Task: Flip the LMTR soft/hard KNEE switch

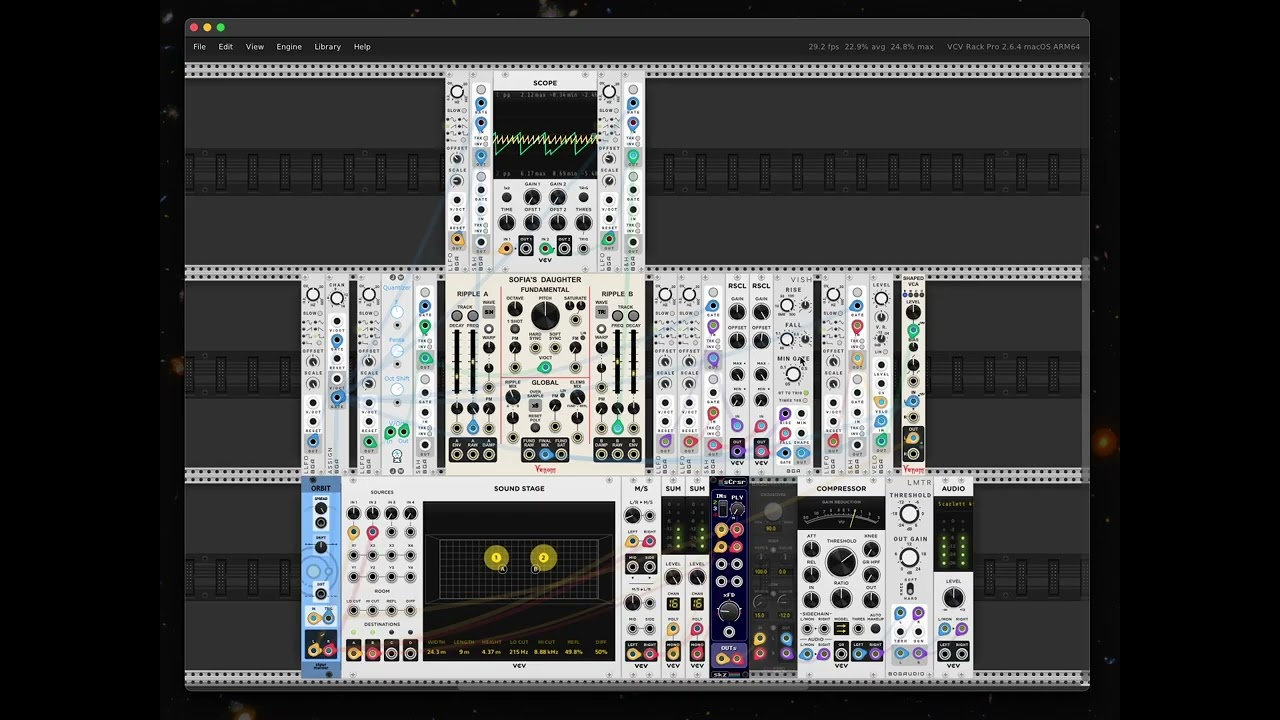Action: [x=909, y=588]
